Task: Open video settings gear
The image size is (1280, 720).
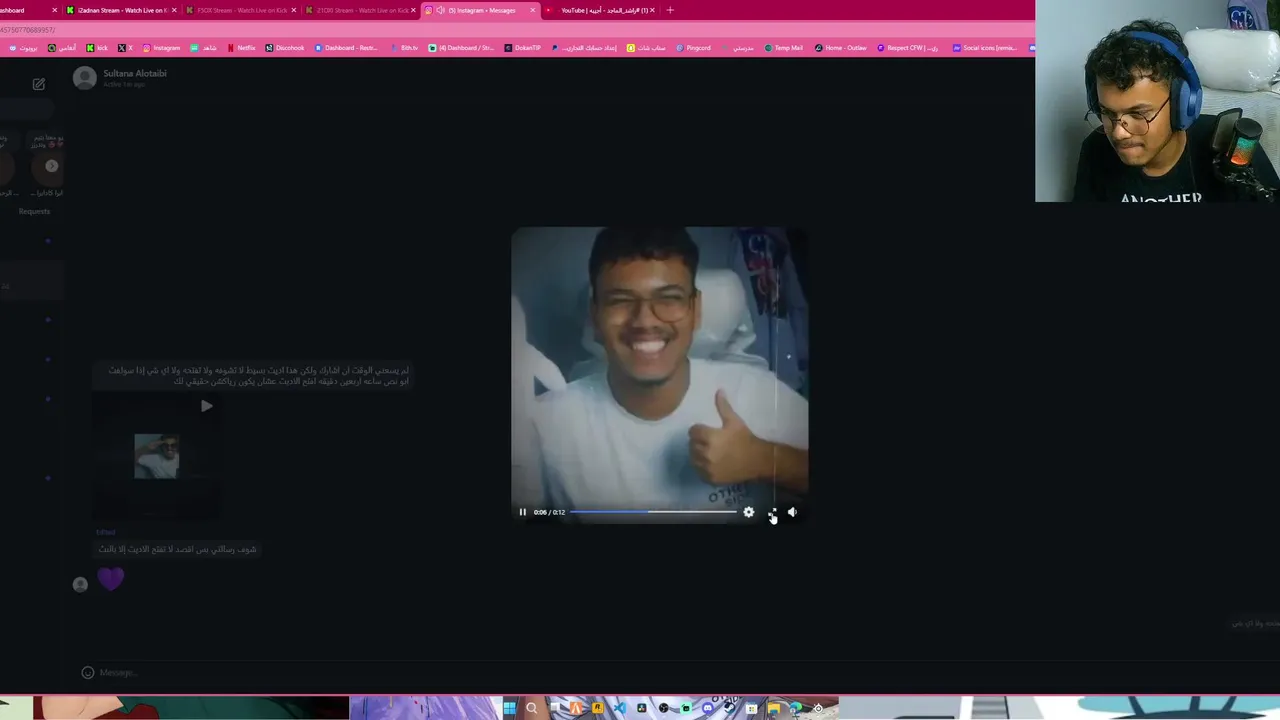Action: pyautogui.click(x=748, y=512)
